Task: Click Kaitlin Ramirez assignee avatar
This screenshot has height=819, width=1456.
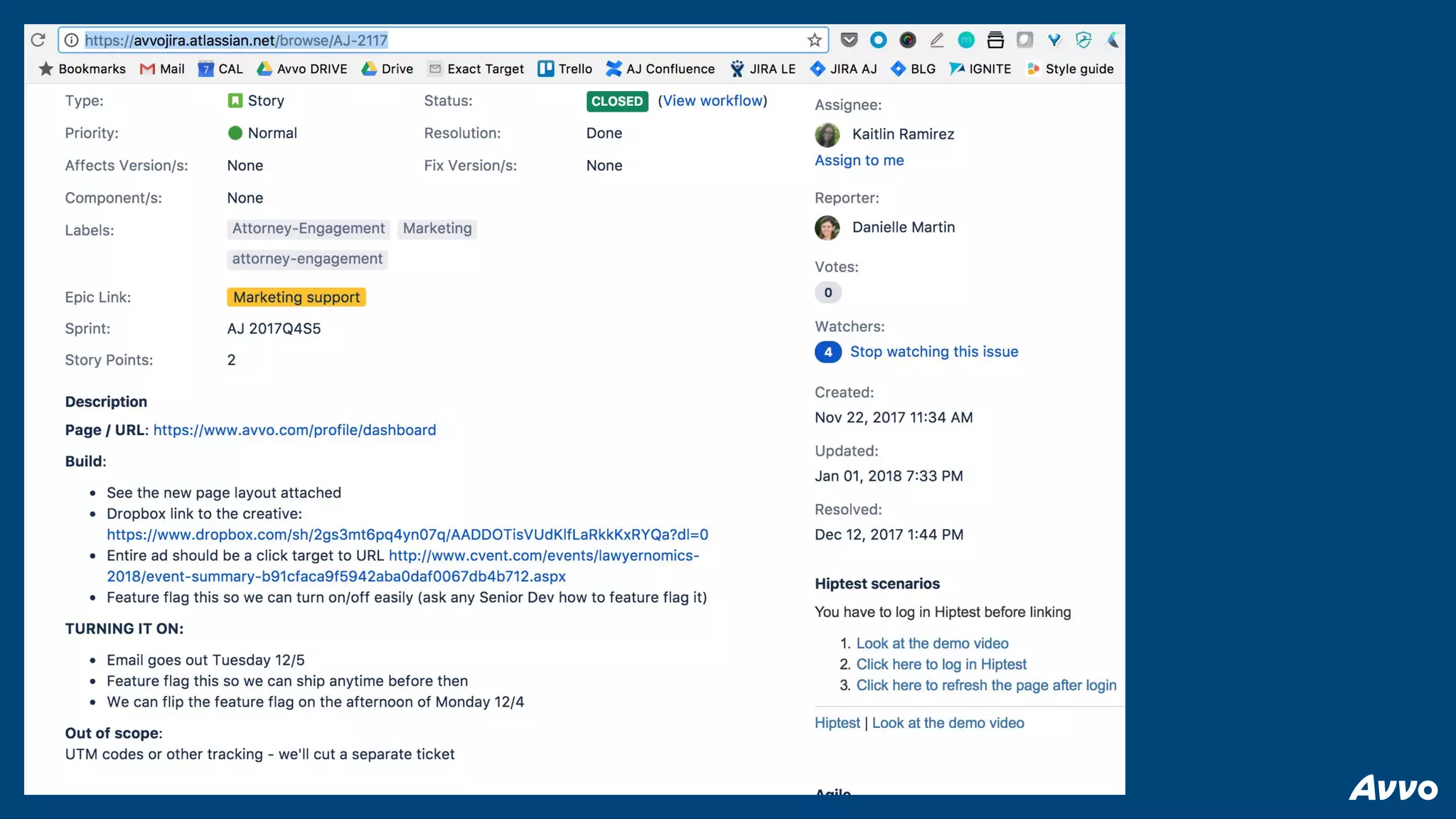Action: coord(827,134)
